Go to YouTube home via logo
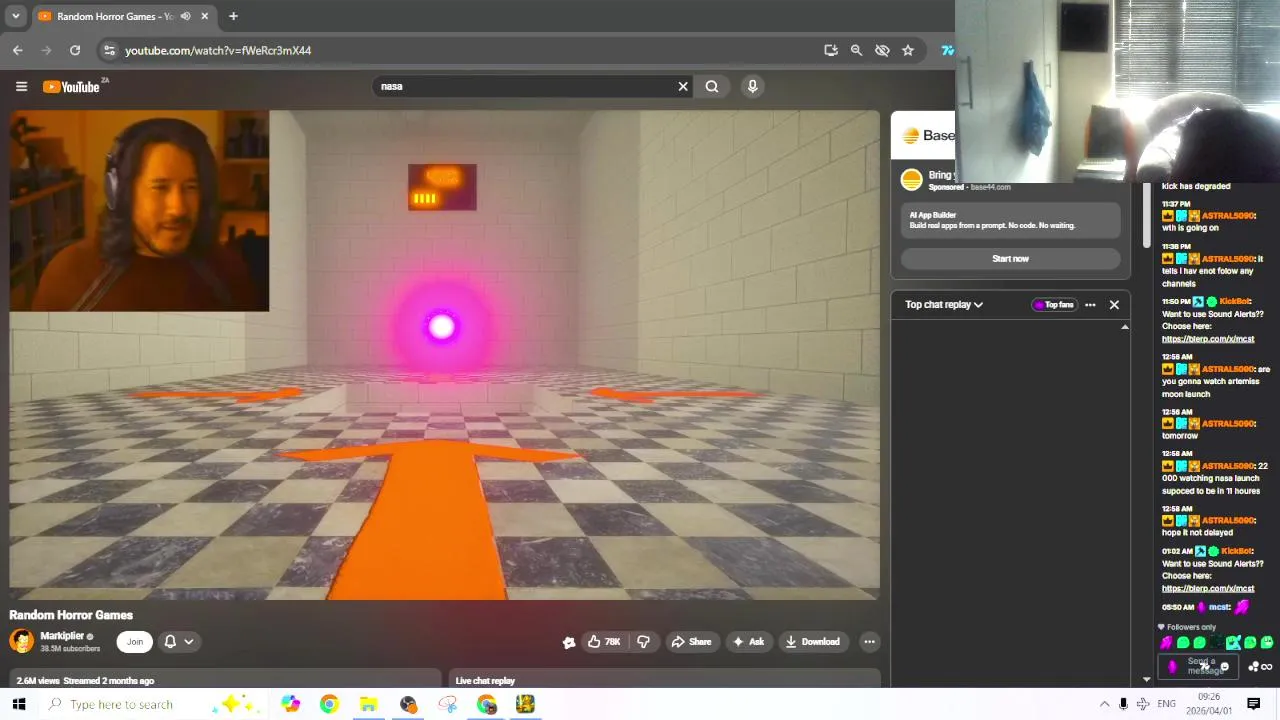 [71, 87]
